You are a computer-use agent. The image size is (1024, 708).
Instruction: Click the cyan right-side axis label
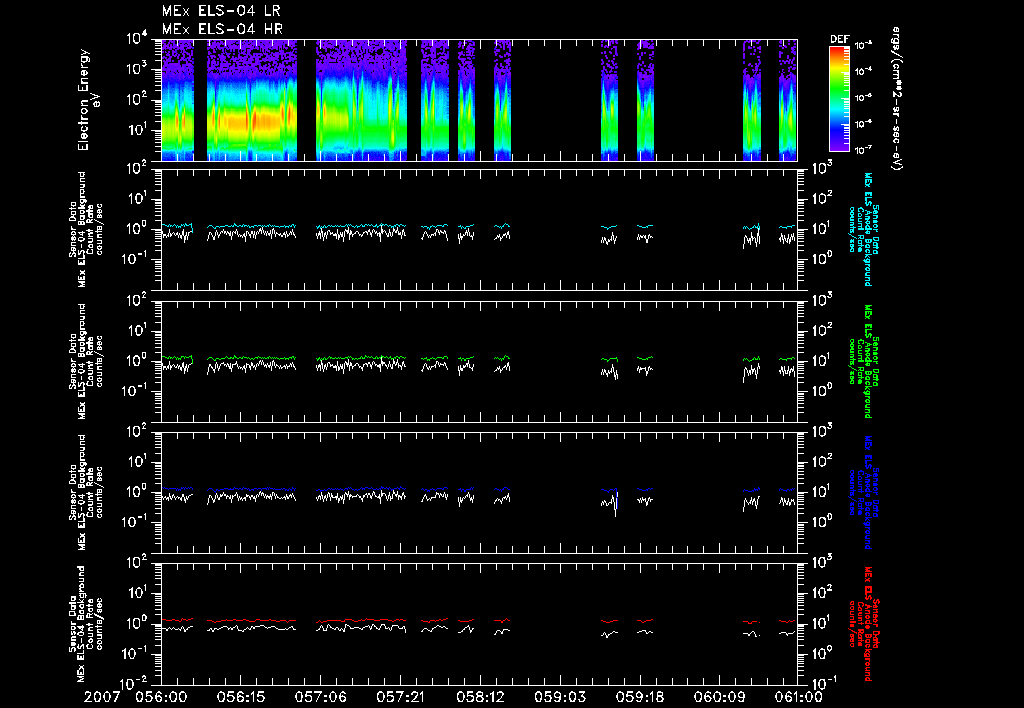click(863, 229)
